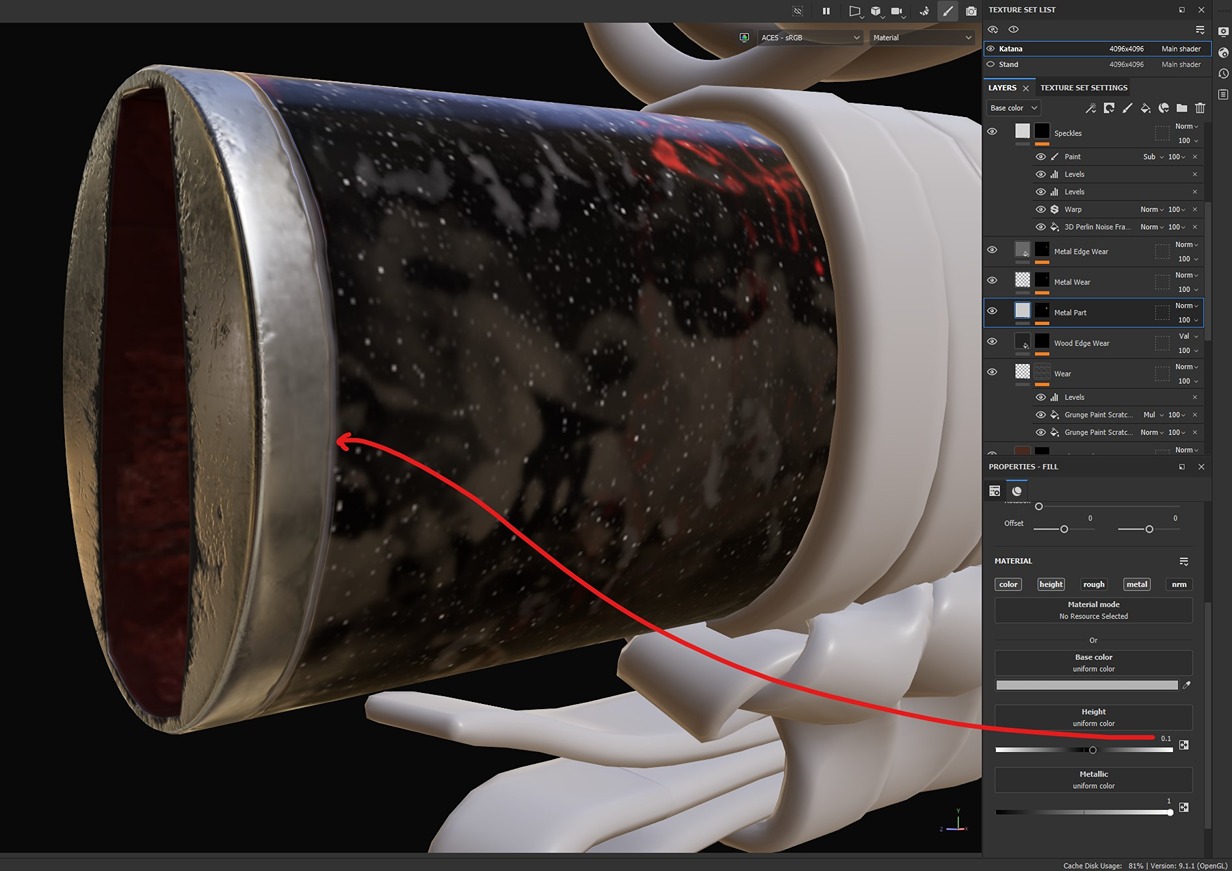Open the Material viewport mode dropdown
The width and height of the screenshot is (1232, 871).
pos(920,37)
